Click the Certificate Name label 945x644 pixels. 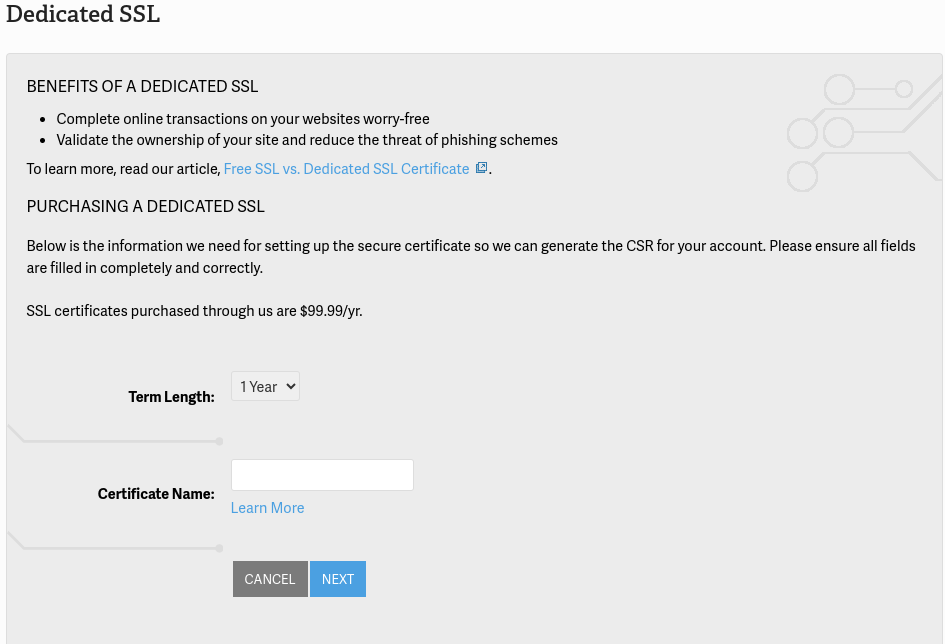[156, 494]
